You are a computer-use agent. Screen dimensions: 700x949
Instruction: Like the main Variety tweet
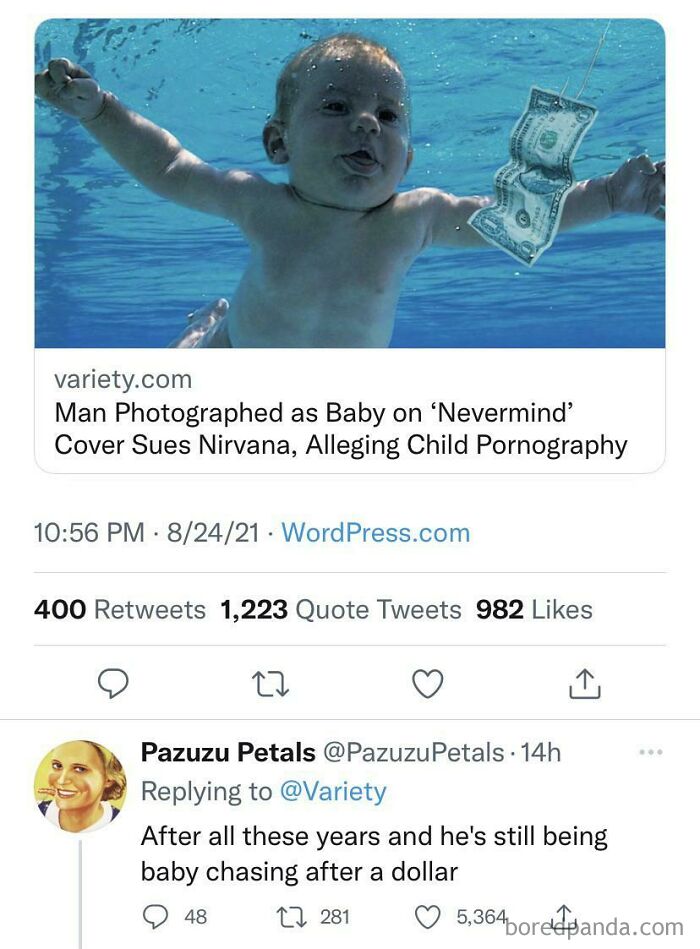(x=428, y=683)
